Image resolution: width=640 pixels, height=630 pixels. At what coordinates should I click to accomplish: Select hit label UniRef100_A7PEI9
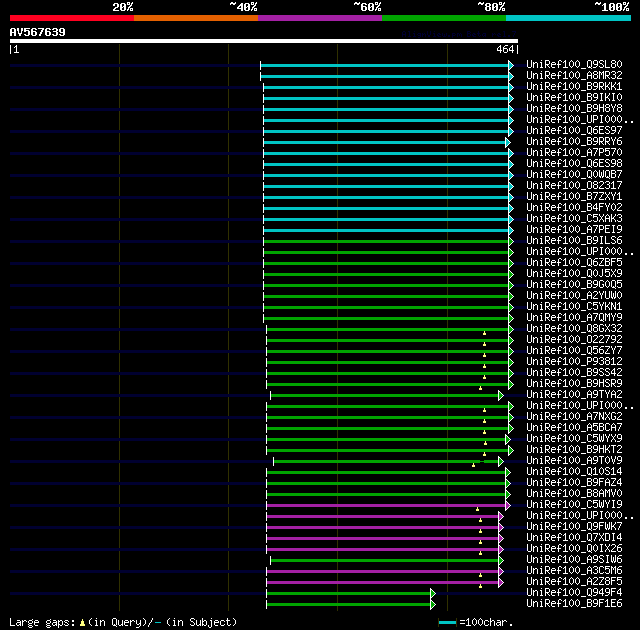click(574, 230)
